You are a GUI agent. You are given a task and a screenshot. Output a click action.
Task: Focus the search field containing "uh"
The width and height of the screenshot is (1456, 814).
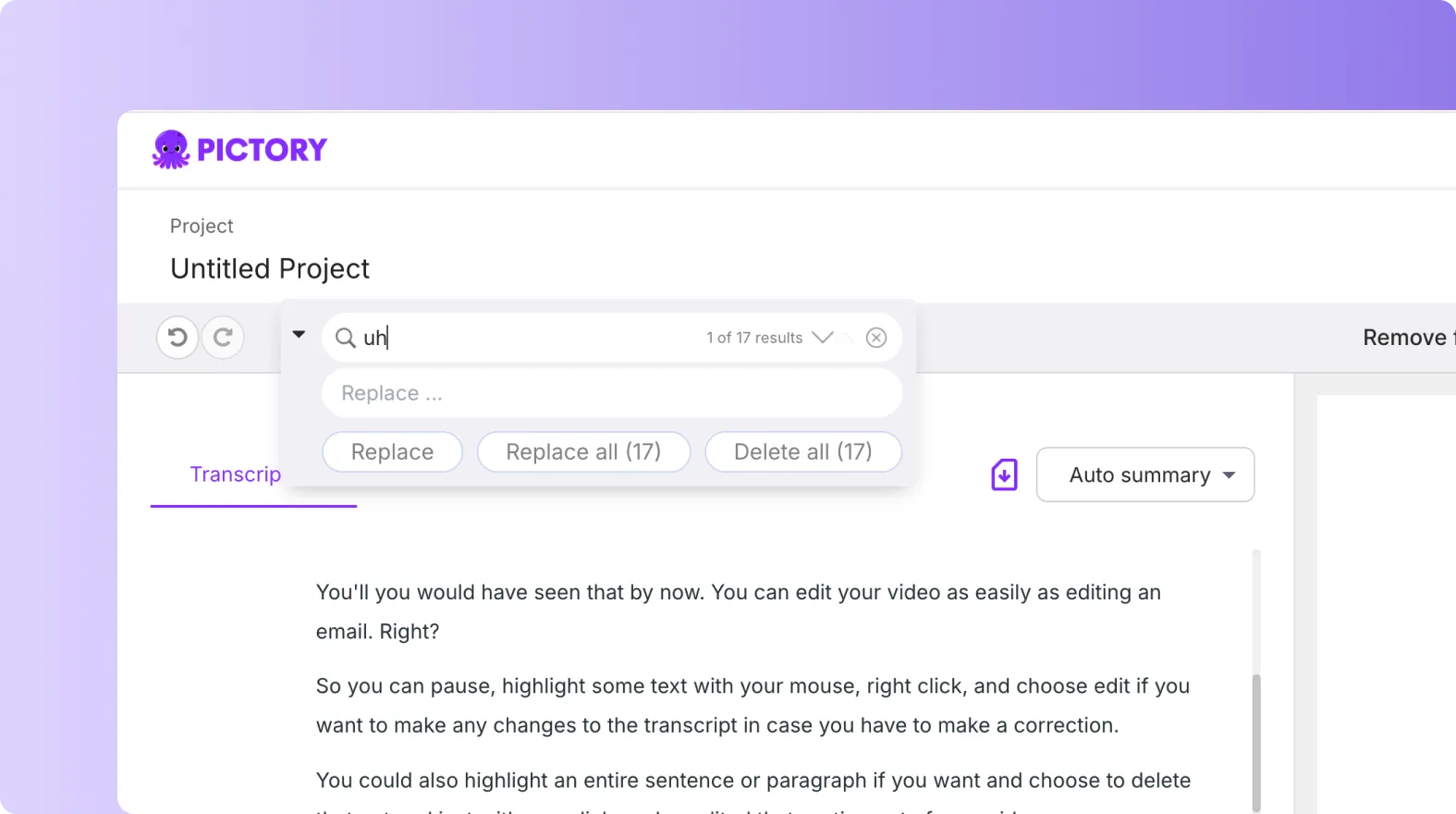pos(527,338)
